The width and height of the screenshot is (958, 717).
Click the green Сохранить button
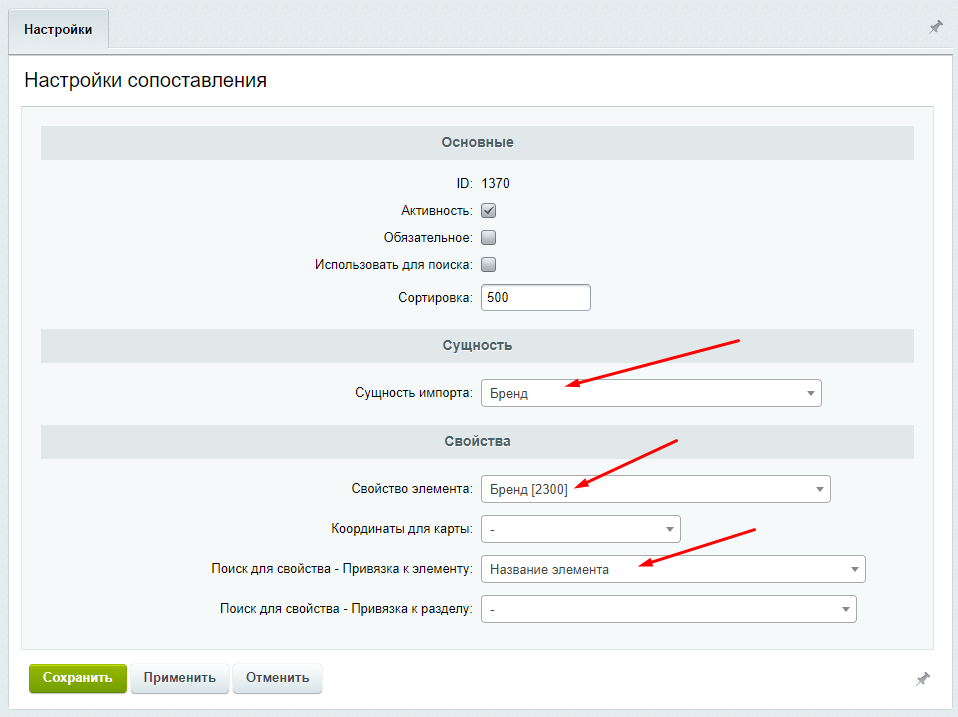pyautogui.click(x=78, y=678)
